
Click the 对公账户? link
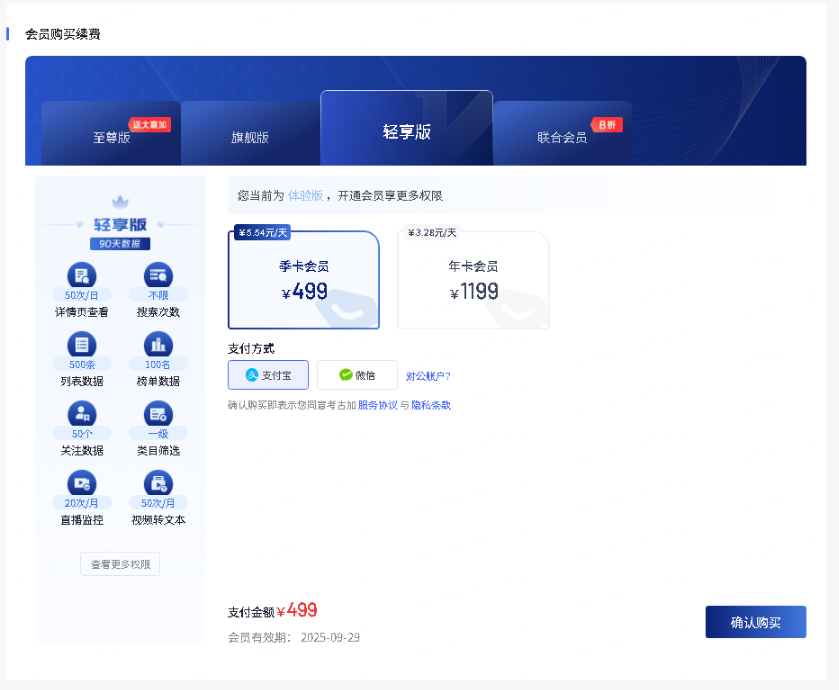point(428,376)
